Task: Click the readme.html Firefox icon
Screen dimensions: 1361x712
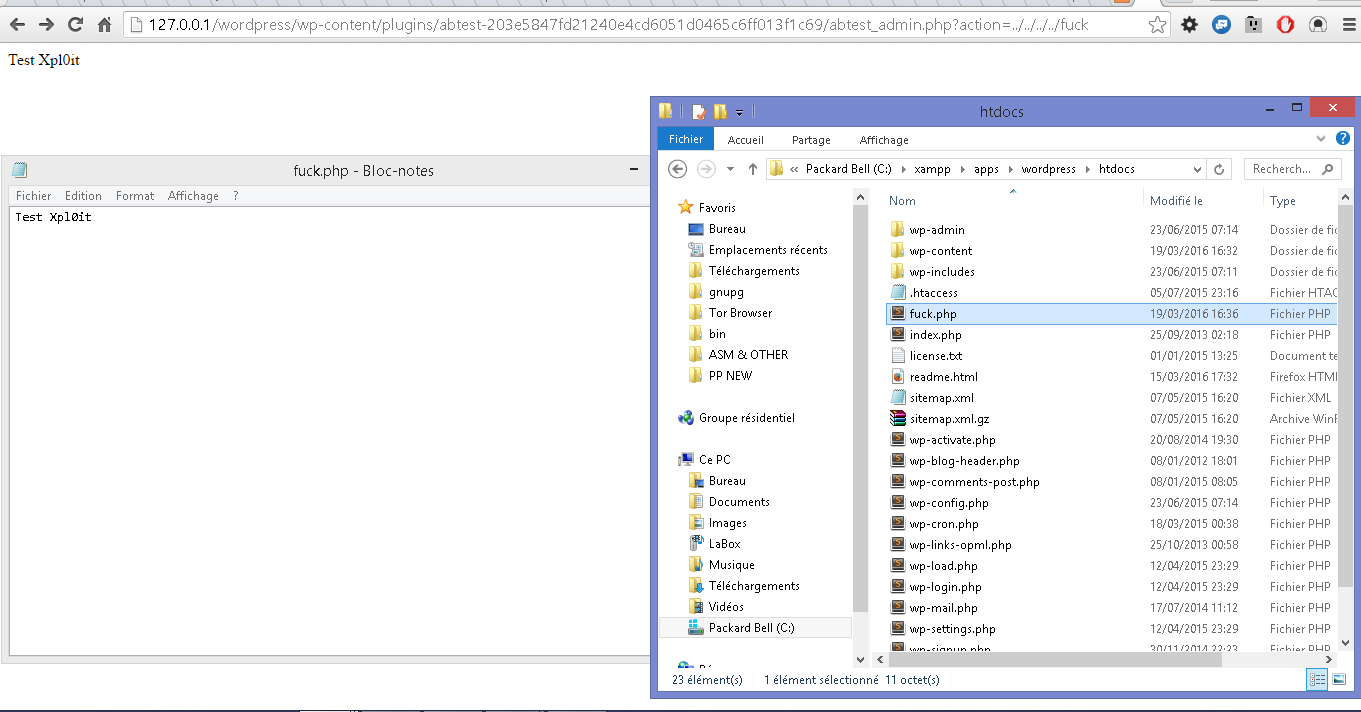Action: click(x=897, y=377)
